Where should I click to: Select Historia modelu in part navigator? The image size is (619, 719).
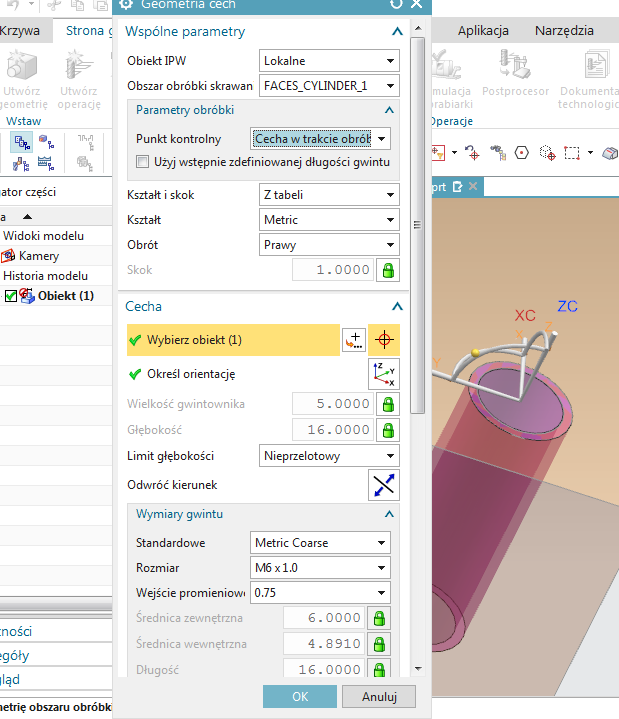[x=45, y=276]
